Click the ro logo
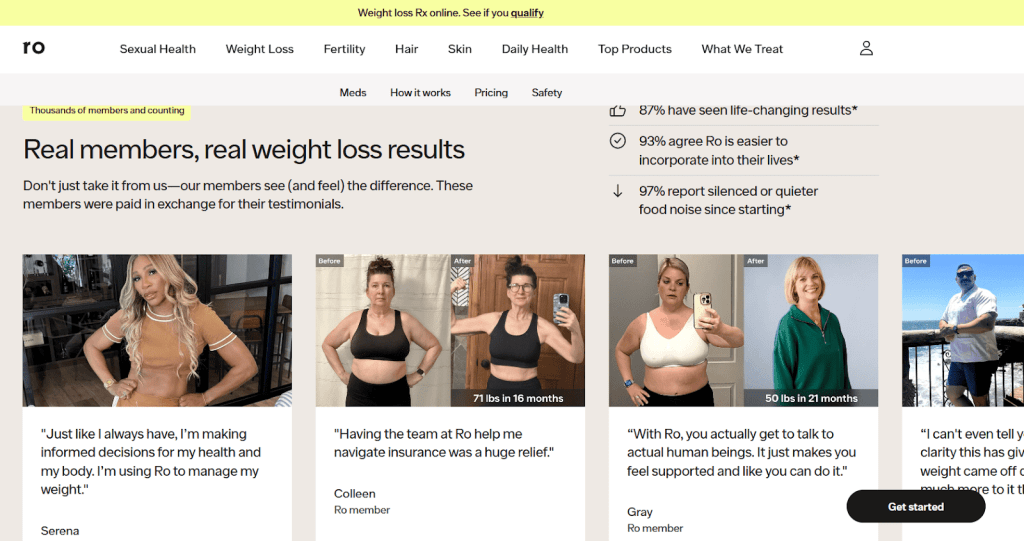This screenshot has width=1024, height=541. click(34, 48)
